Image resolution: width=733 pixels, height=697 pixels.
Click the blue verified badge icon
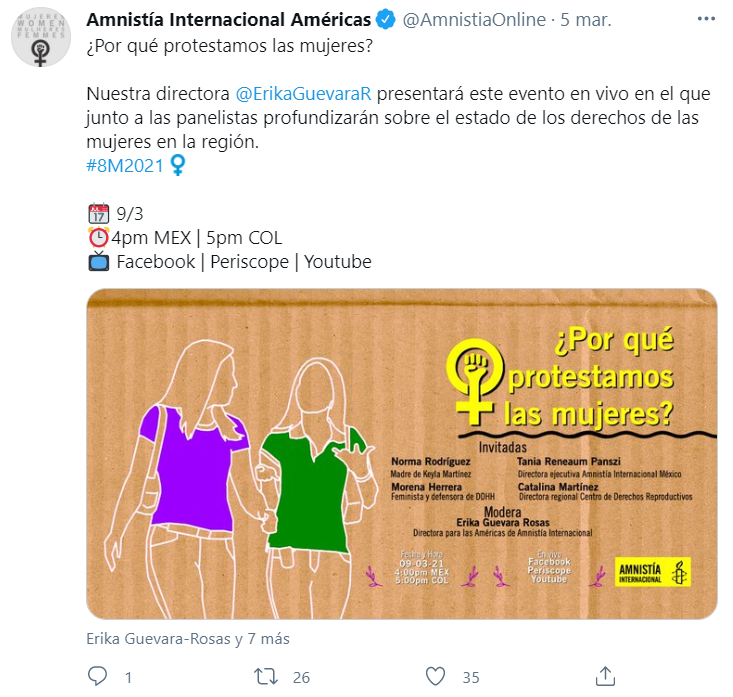pyautogui.click(x=386, y=20)
